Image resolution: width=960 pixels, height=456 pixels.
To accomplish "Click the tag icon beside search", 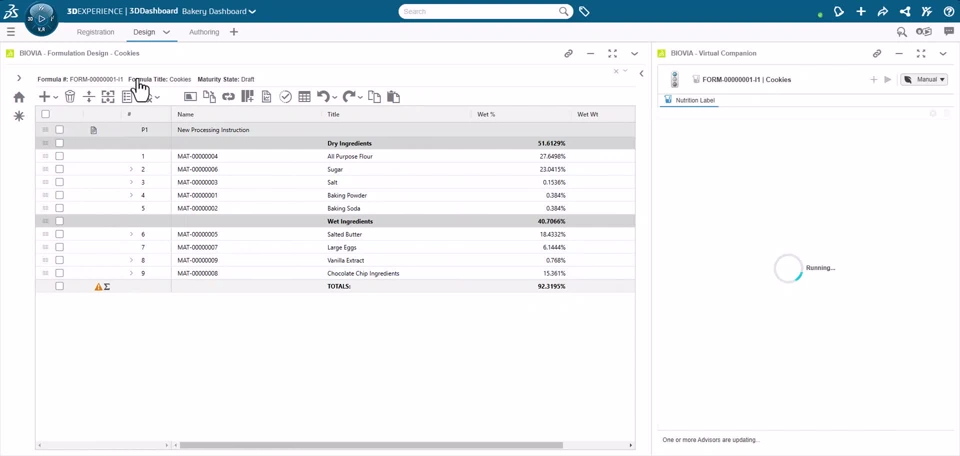I will click(x=584, y=11).
